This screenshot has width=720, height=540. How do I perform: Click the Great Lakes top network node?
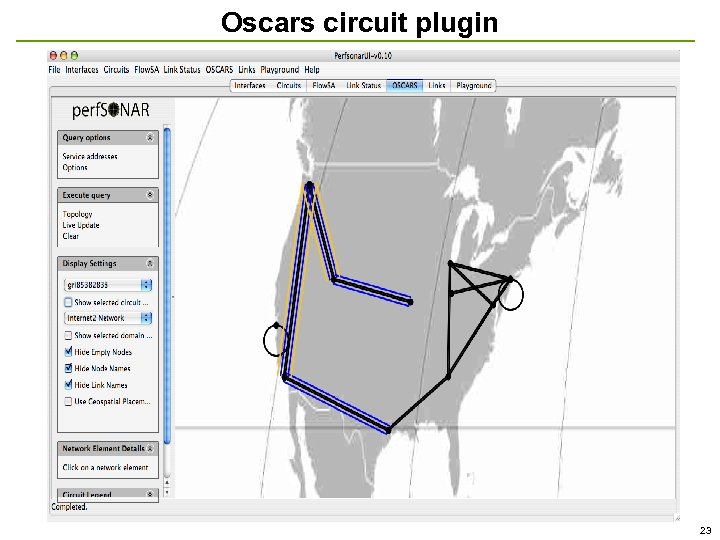pyautogui.click(x=450, y=263)
